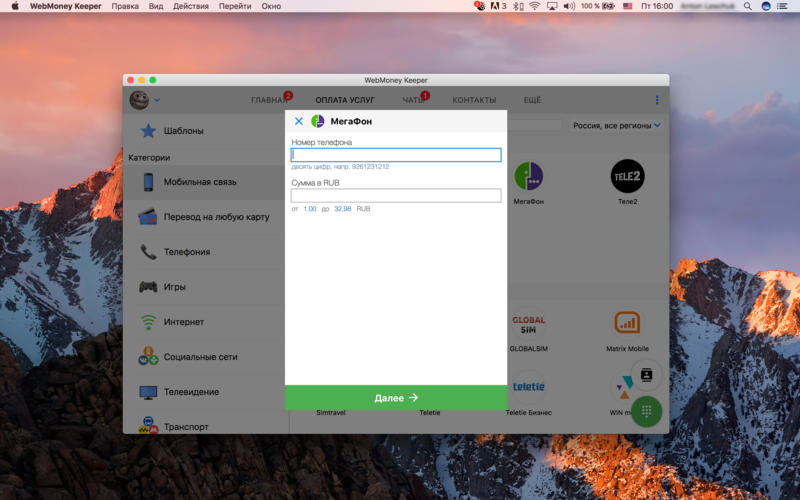Open the ЕЩЁ tab

pyautogui.click(x=532, y=100)
